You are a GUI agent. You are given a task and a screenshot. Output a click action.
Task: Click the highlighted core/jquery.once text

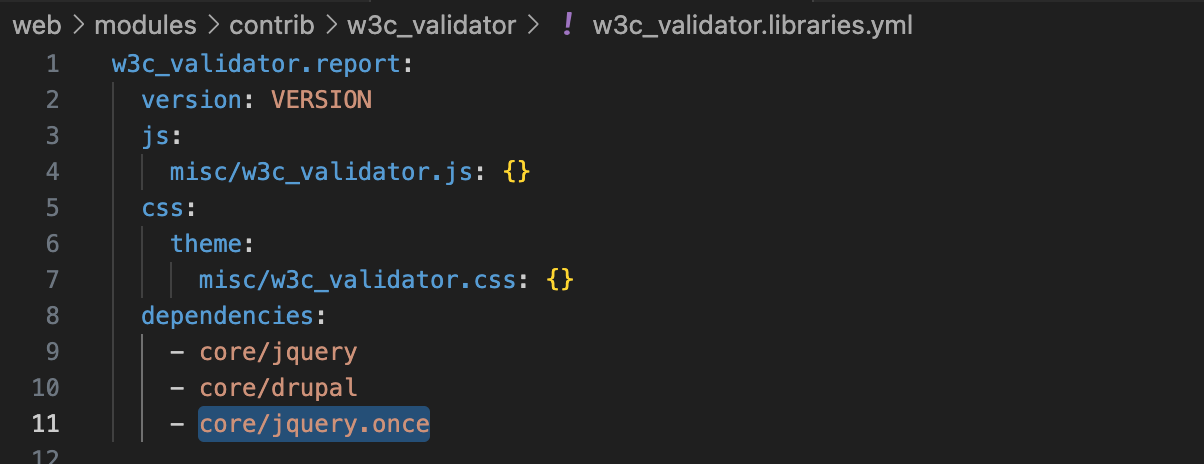314,424
